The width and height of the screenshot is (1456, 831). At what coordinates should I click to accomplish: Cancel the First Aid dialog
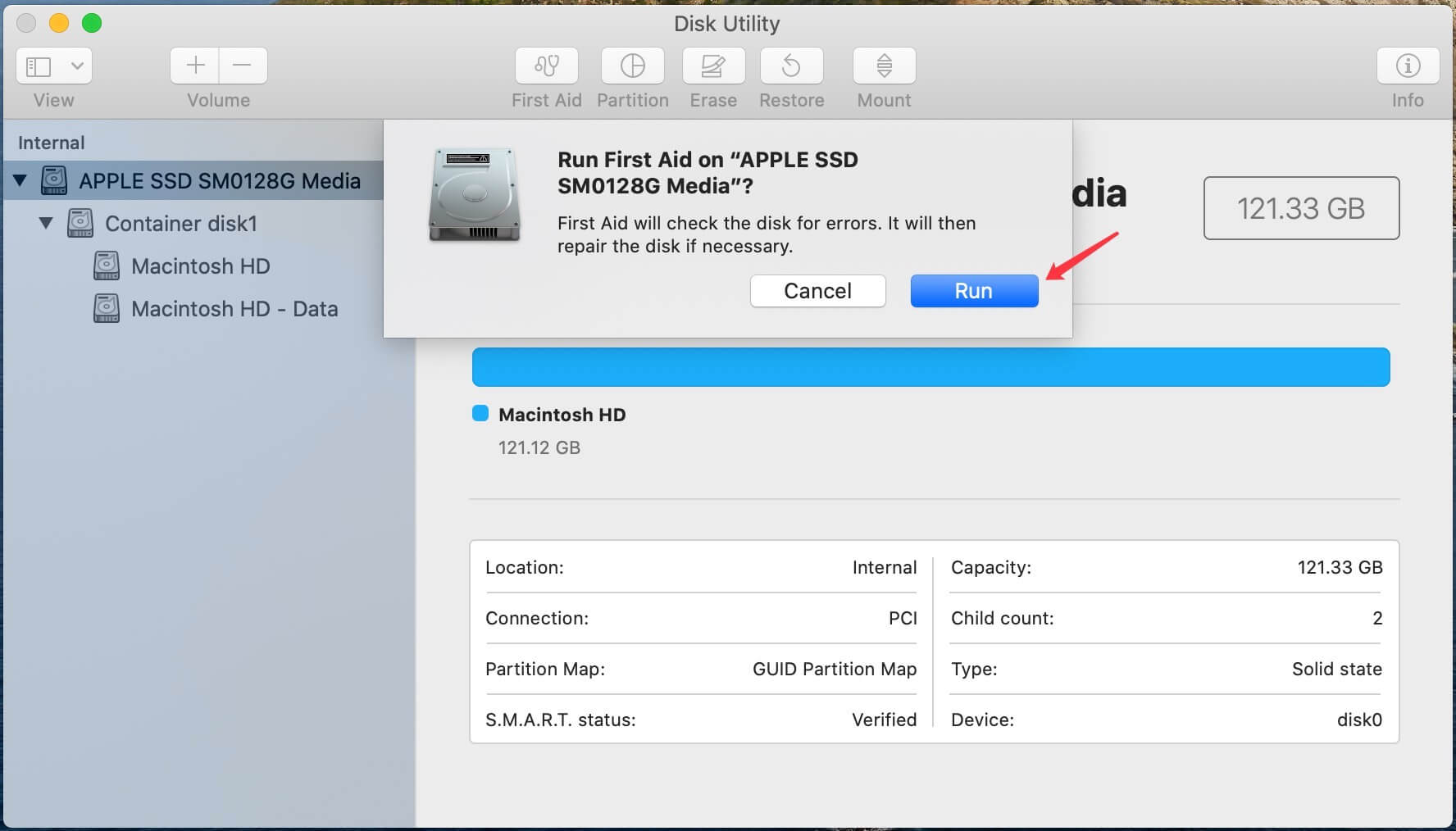(817, 291)
